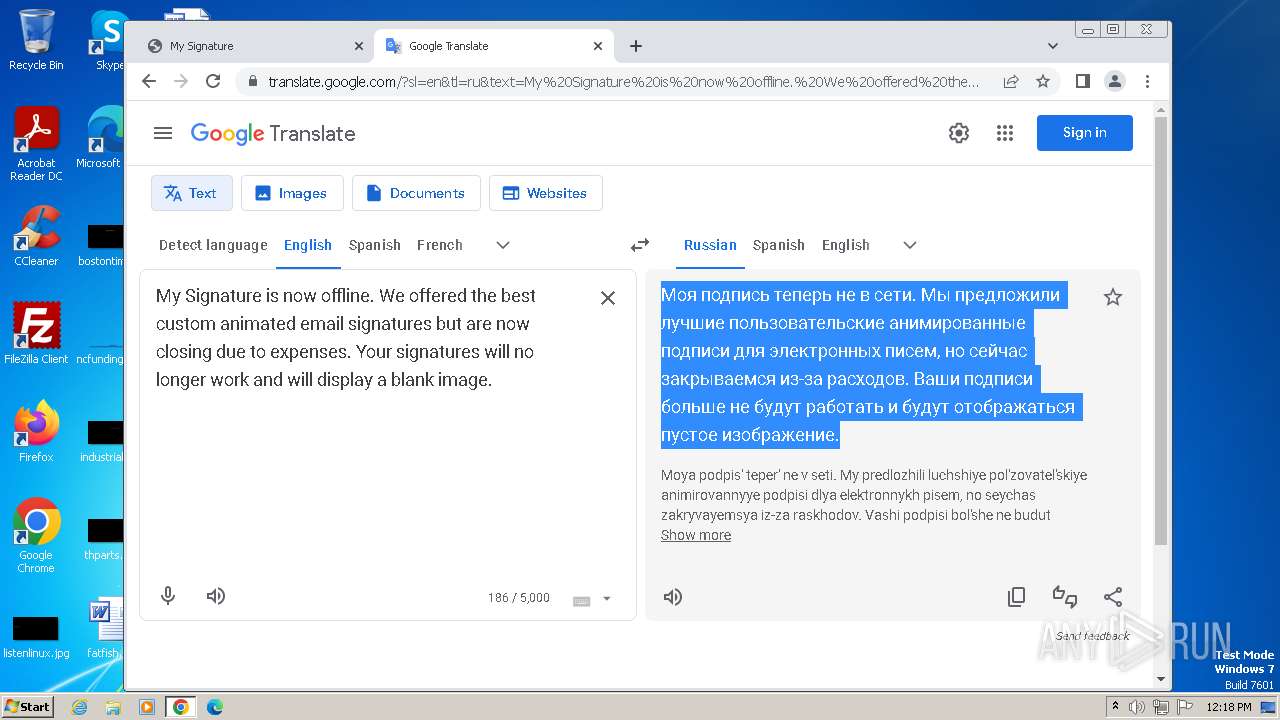Show hidden system tray icons
The image size is (1280, 720).
(x=1115, y=707)
